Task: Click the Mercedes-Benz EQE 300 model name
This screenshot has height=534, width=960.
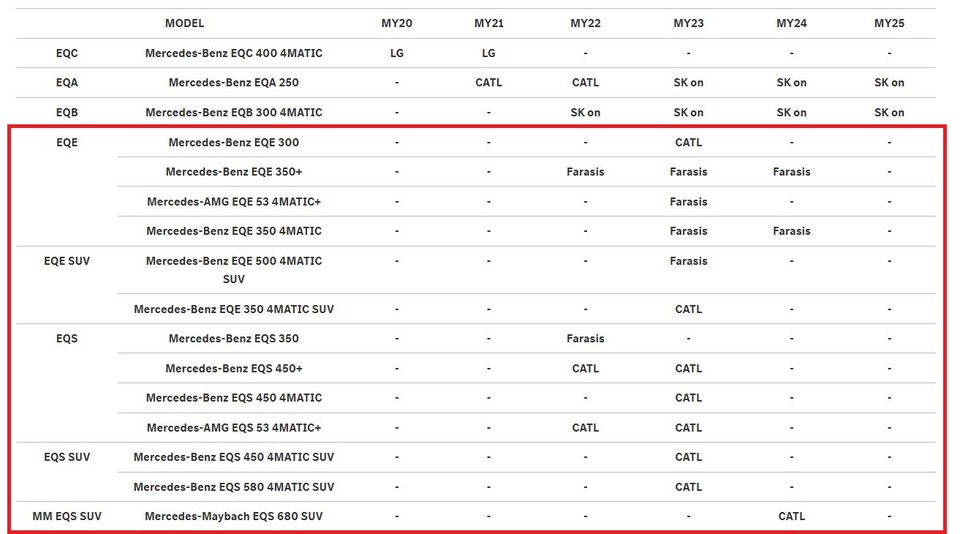Action: [234, 143]
